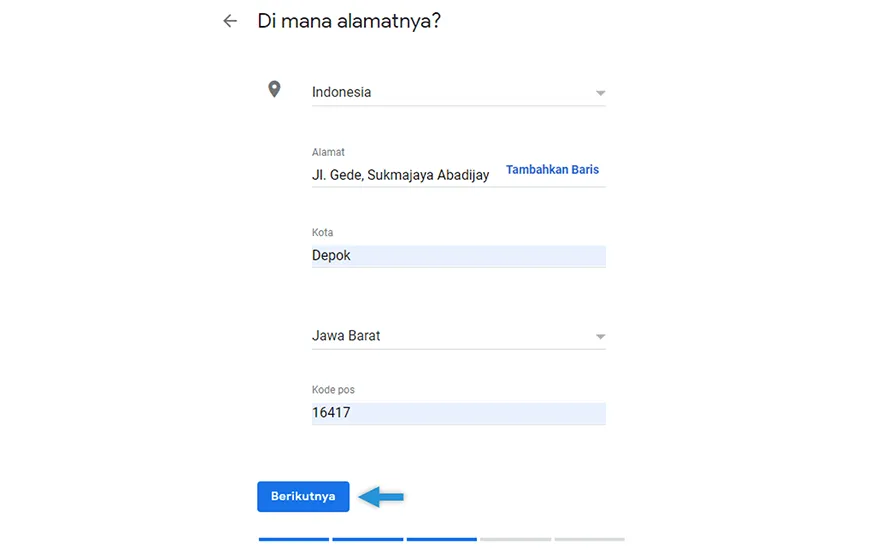Screen dimensions: 889x551
Task: Open the Indonesia country selector
Action: pos(458,92)
